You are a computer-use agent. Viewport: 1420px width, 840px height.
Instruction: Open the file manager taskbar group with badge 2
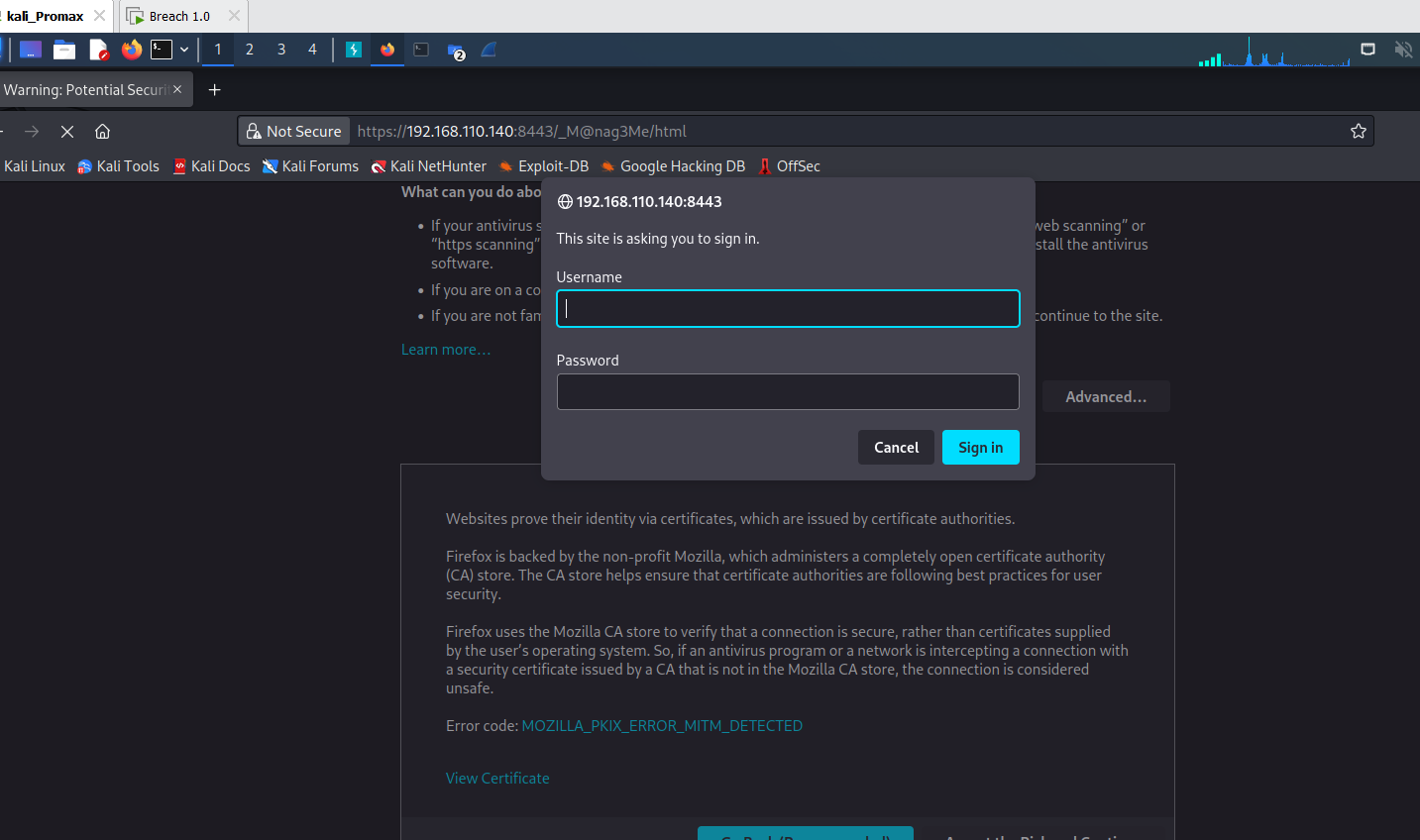click(x=456, y=51)
